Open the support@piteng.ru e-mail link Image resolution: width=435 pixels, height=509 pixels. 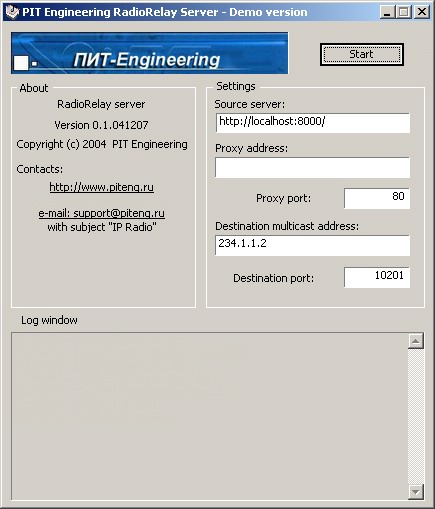click(101, 213)
